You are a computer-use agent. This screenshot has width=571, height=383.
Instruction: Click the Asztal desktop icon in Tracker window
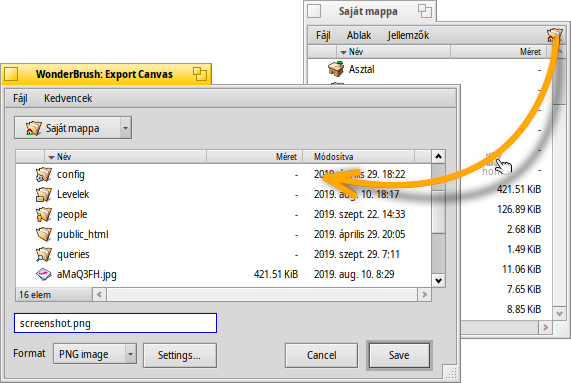coord(336,69)
